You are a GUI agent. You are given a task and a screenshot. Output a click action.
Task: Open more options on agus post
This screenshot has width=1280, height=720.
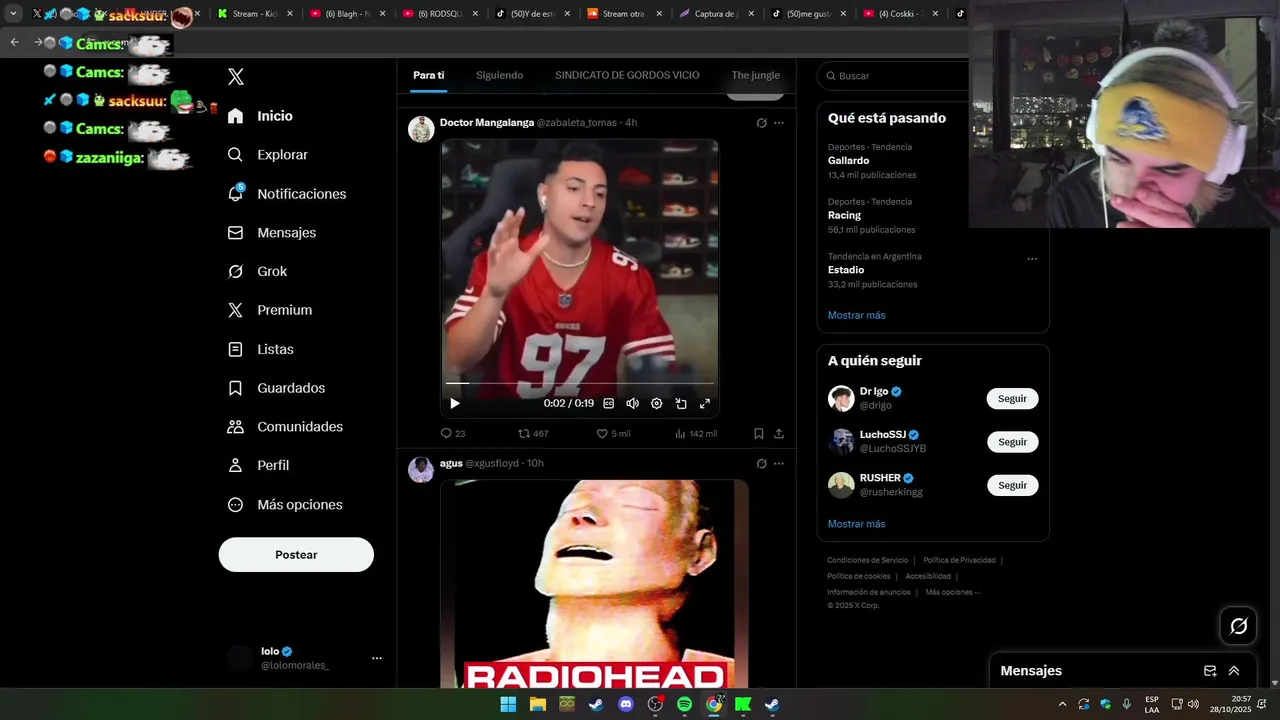[779, 464]
